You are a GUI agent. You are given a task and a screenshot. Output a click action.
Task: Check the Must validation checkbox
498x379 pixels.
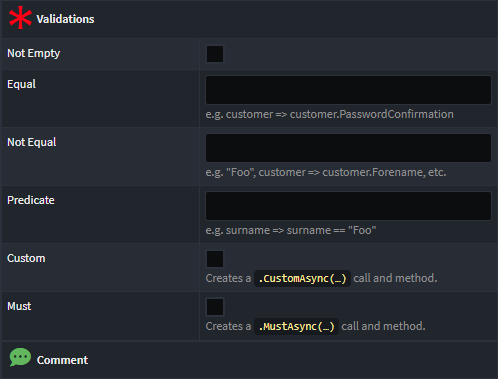click(215, 307)
